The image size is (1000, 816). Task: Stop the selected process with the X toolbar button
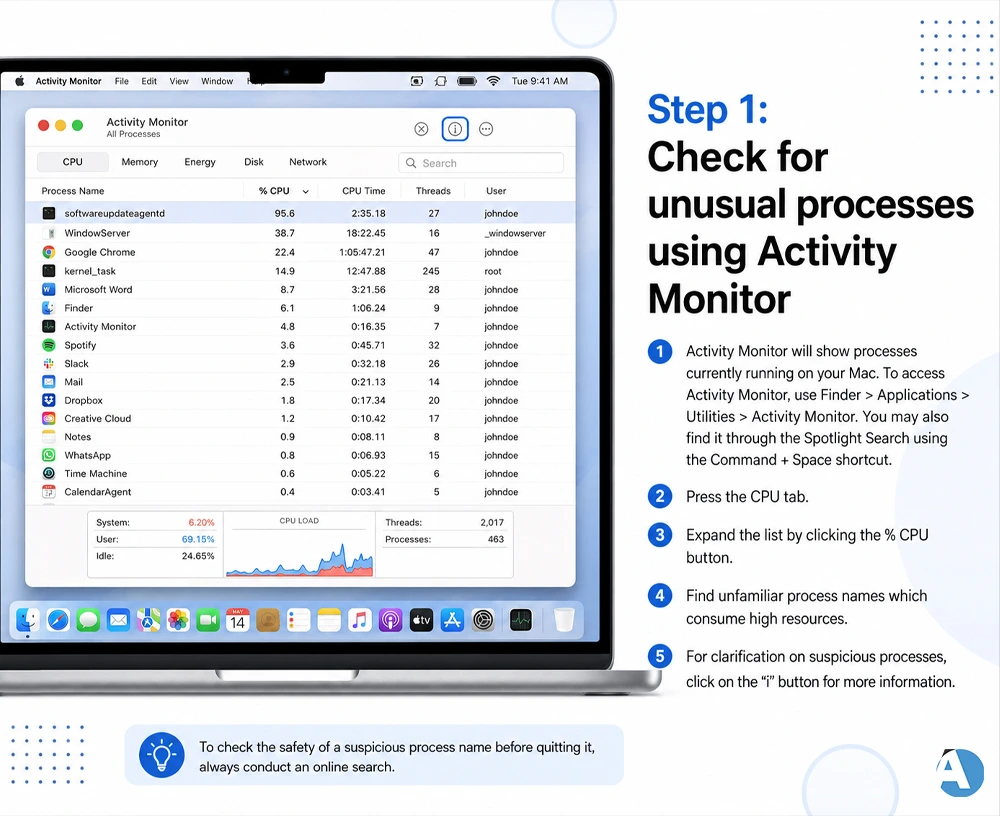pos(421,129)
